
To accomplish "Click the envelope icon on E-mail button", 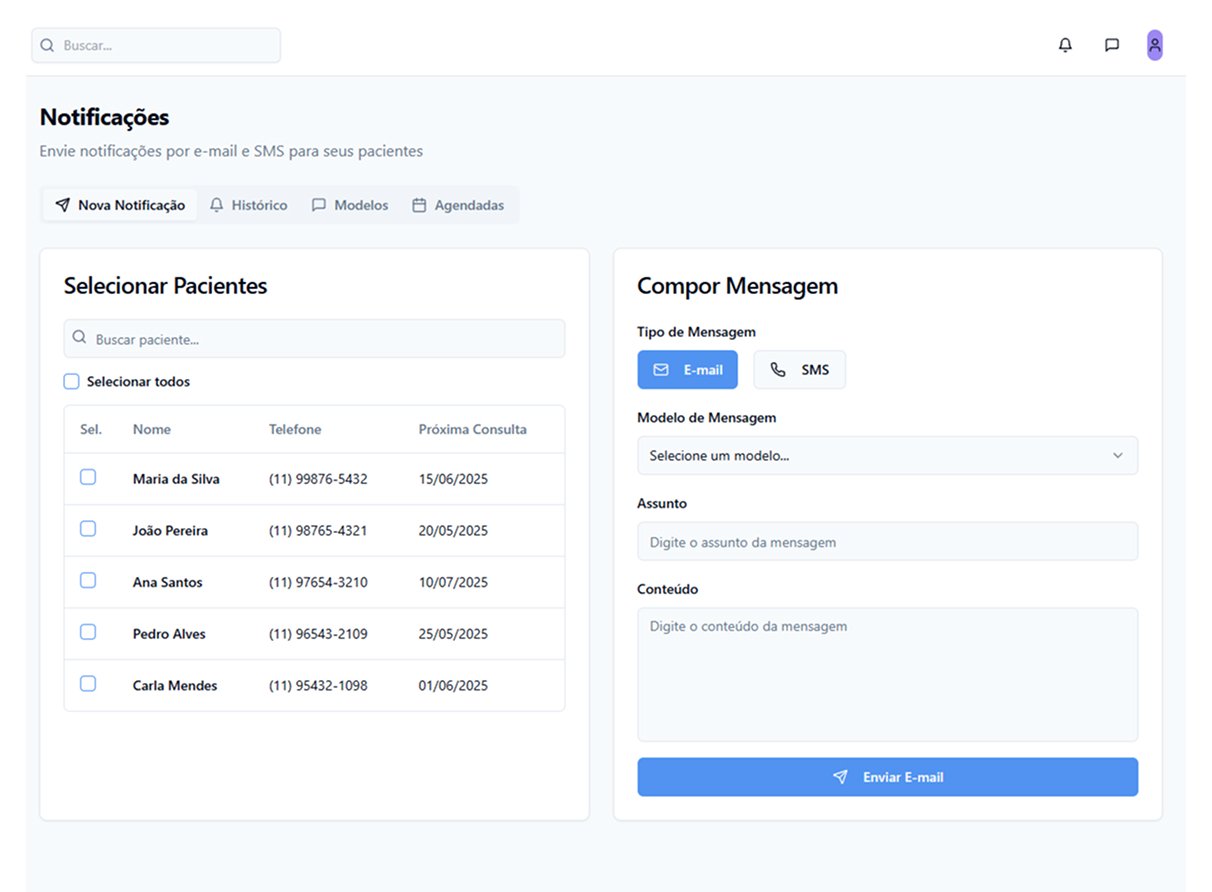I will coord(661,370).
